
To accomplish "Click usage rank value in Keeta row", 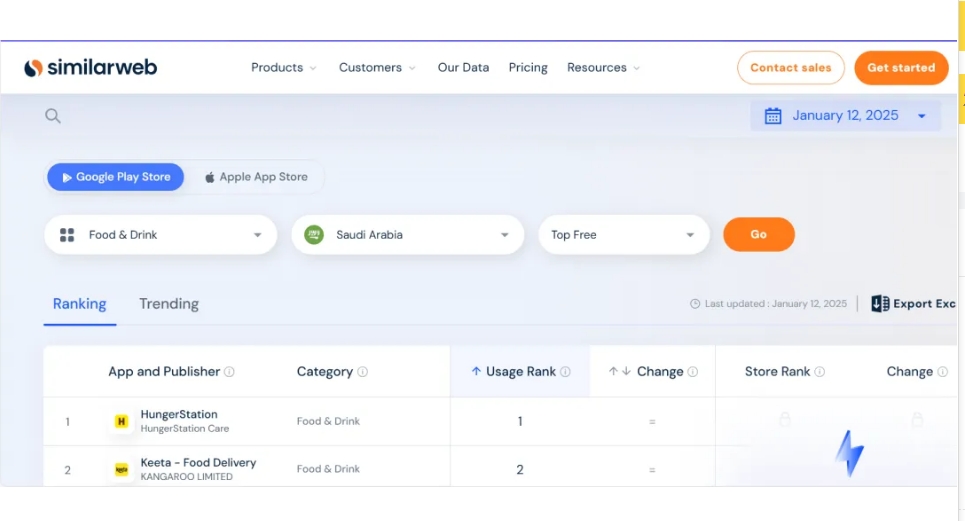I will (x=520, y=470).
